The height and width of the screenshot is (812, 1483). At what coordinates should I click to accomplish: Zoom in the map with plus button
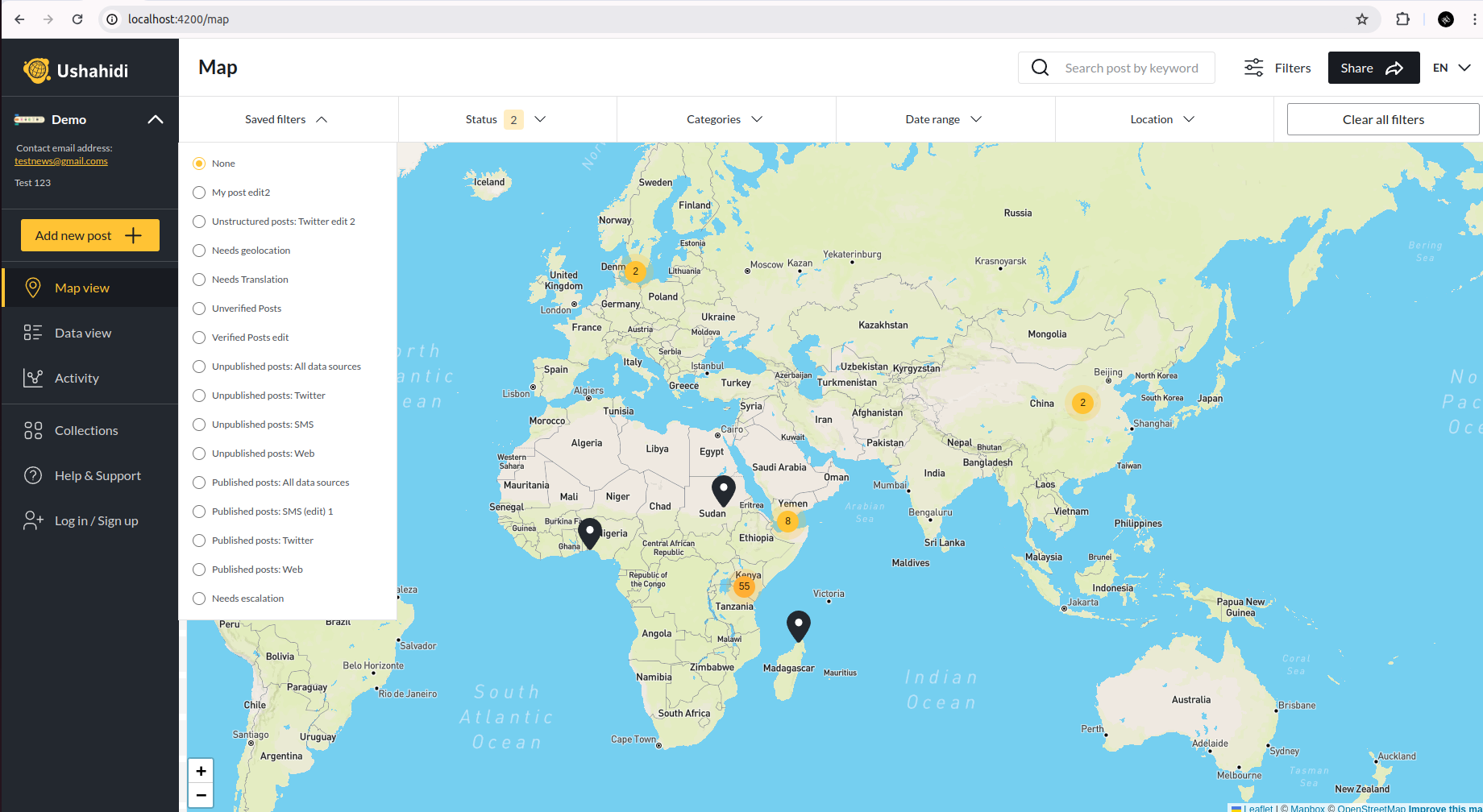tap(201, 771)
